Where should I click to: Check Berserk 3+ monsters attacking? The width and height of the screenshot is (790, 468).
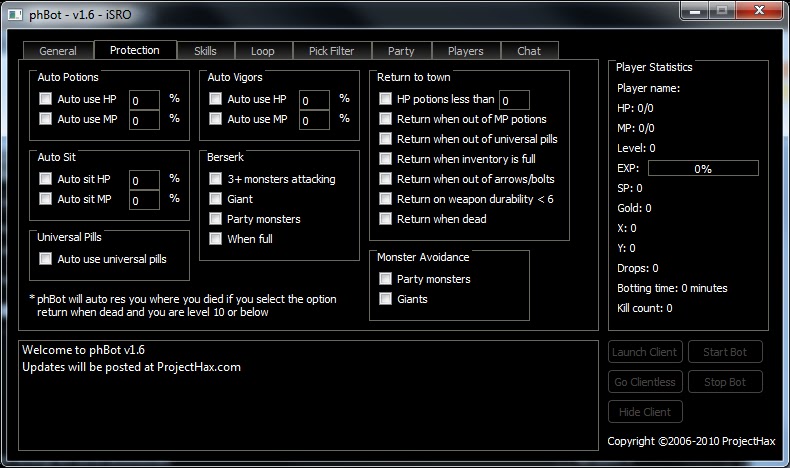coord(215,178)
